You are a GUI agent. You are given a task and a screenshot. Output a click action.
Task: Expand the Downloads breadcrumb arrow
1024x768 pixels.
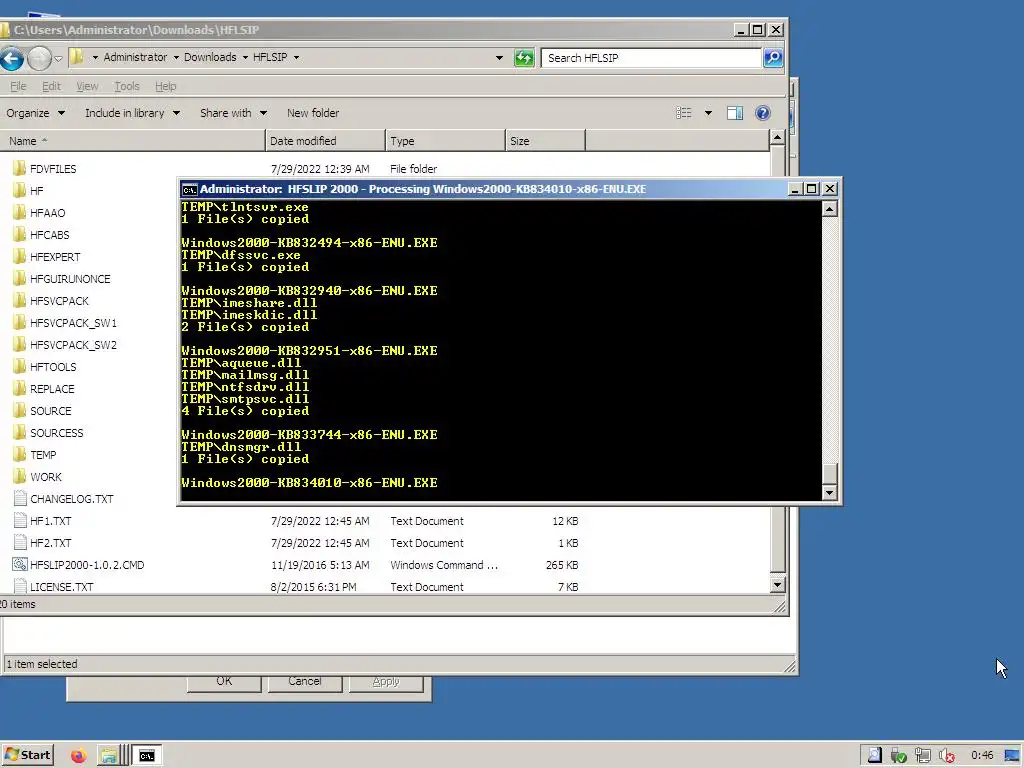pos(245,57)
